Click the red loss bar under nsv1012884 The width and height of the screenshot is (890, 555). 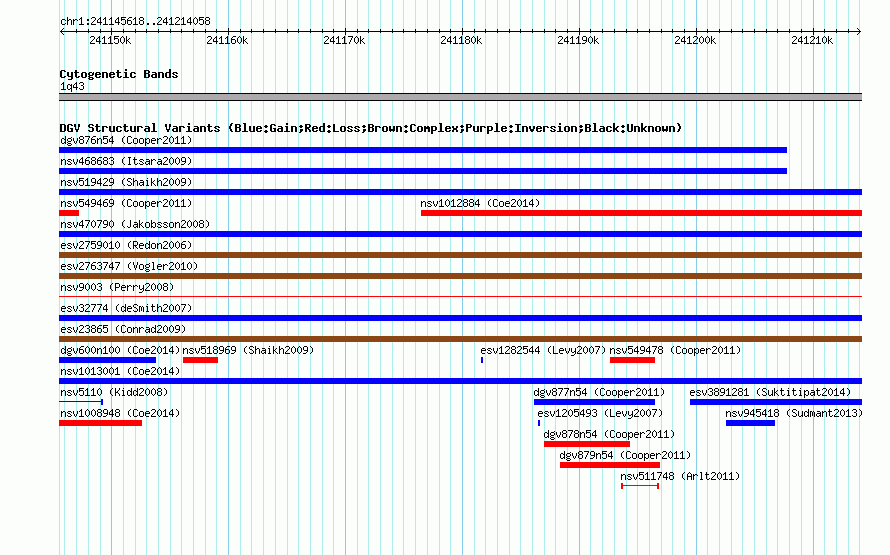coord(641,213)
